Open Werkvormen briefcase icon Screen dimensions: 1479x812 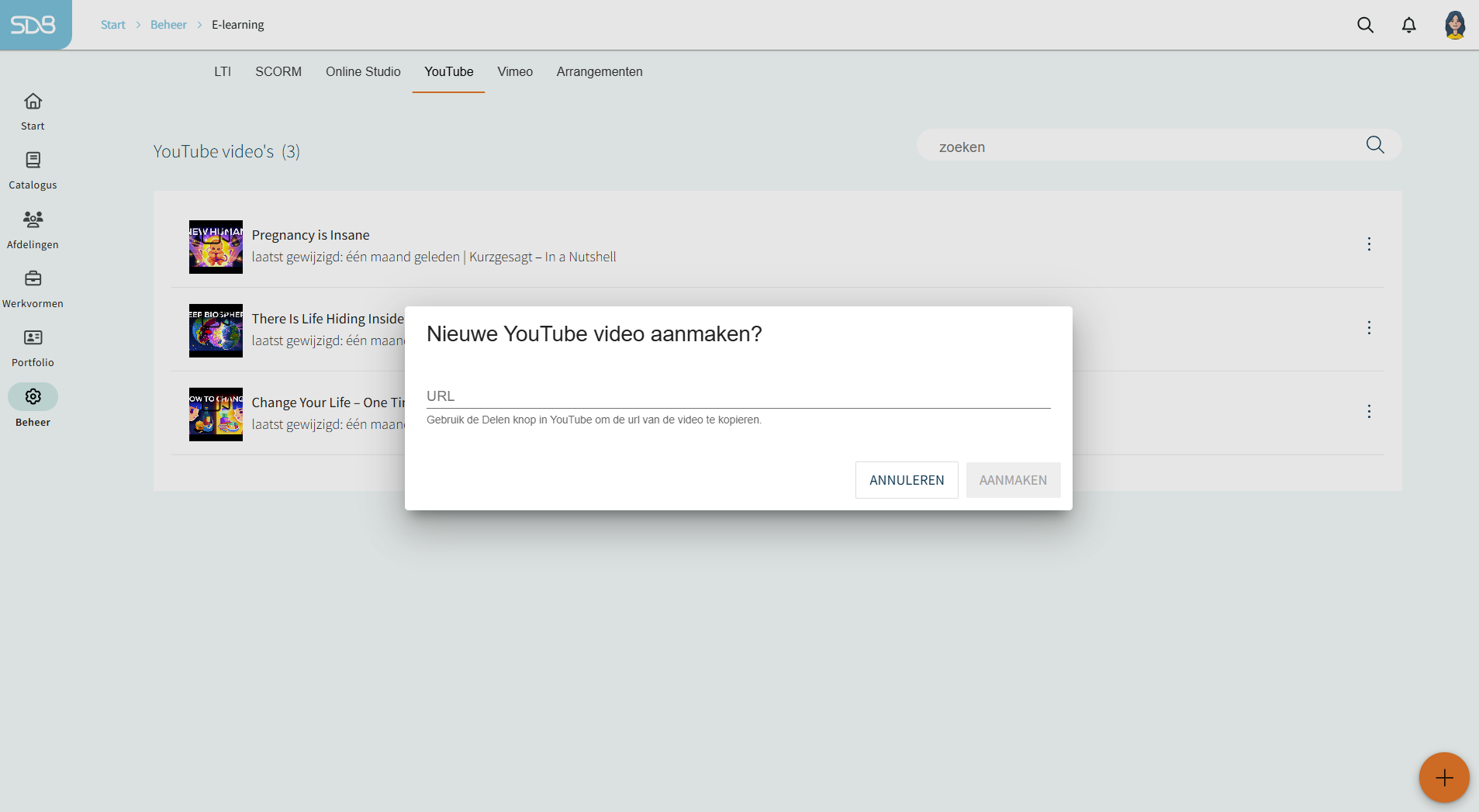[x=33, y=278]
